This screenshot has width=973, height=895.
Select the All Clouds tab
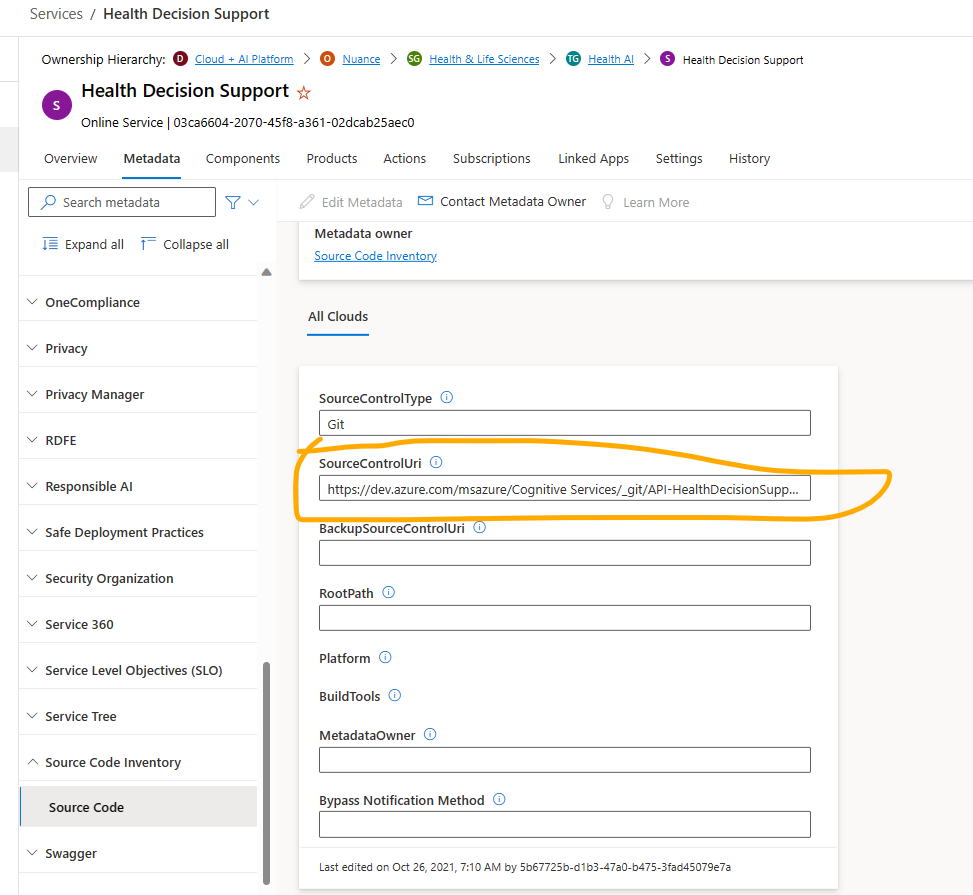[x=337, y=317]
